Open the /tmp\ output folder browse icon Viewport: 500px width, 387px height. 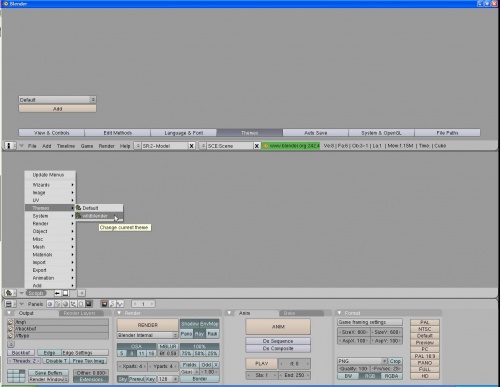coord(10,322)
